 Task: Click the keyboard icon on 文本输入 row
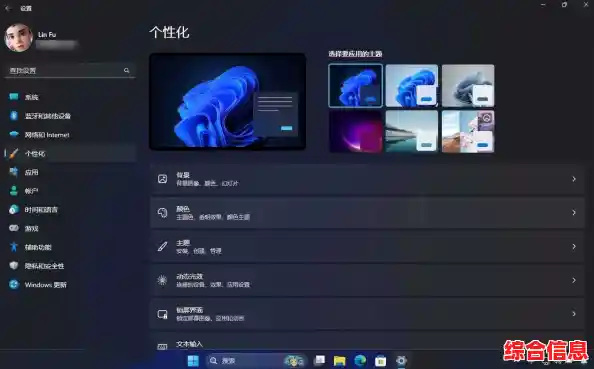tap(163, 346)
